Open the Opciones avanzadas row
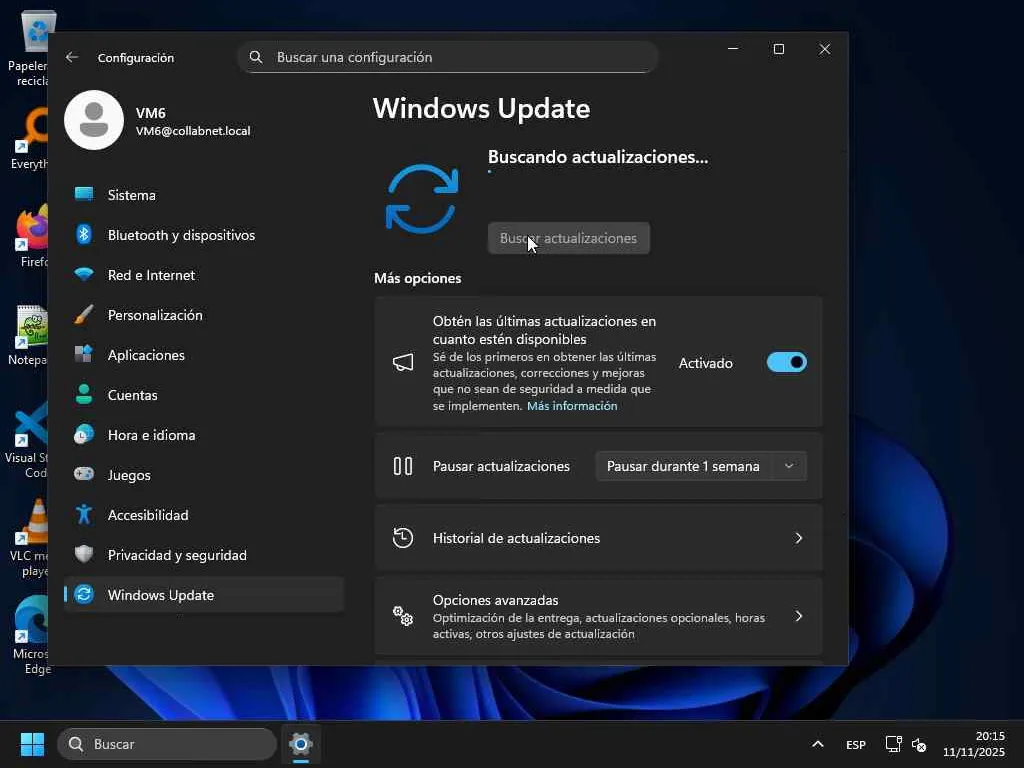This screenshot has height=768, width=1024. click(598, 616)
